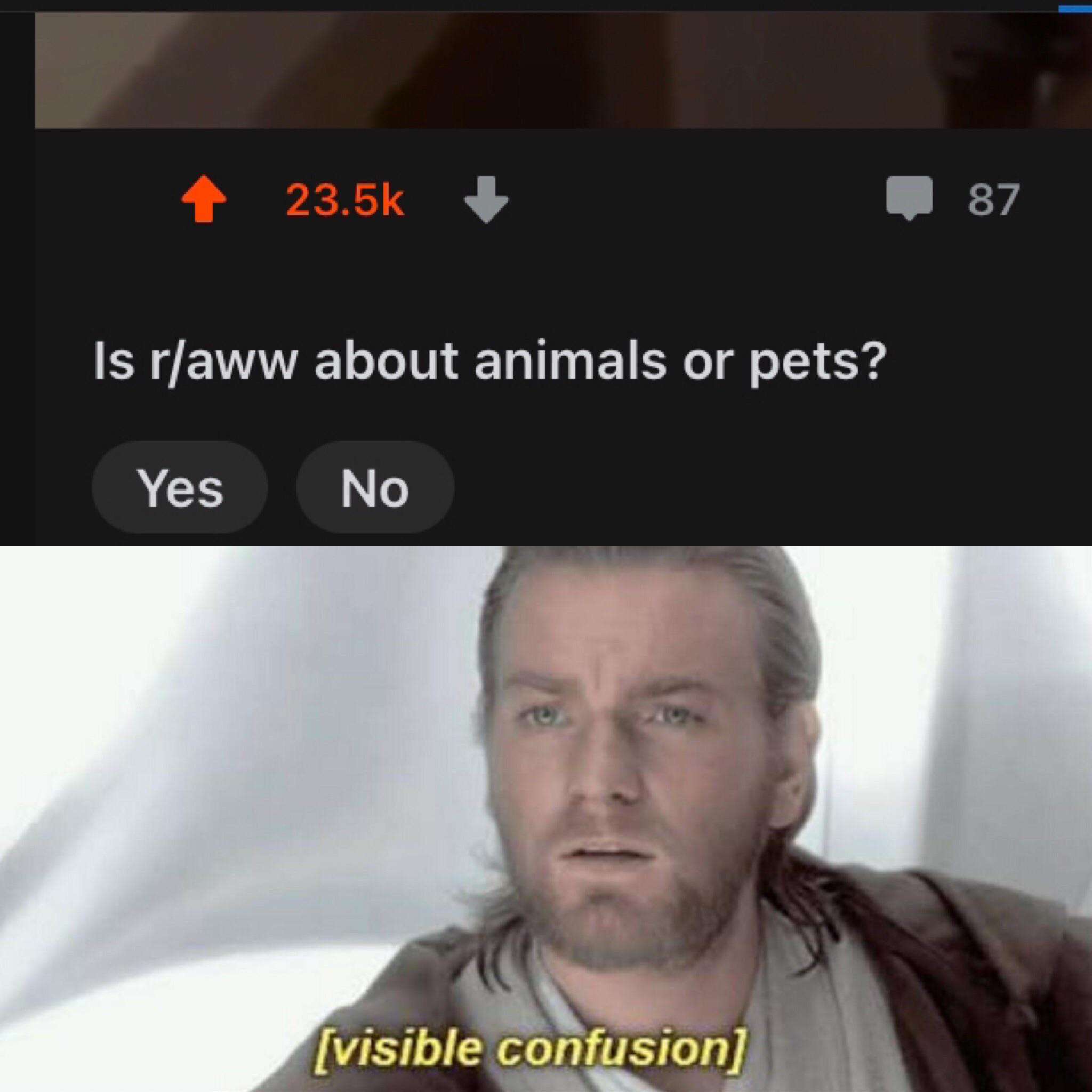Click the word animals in the question
The height and width of the screenshot is (1092, 1092).
click(x=571, y=360)
